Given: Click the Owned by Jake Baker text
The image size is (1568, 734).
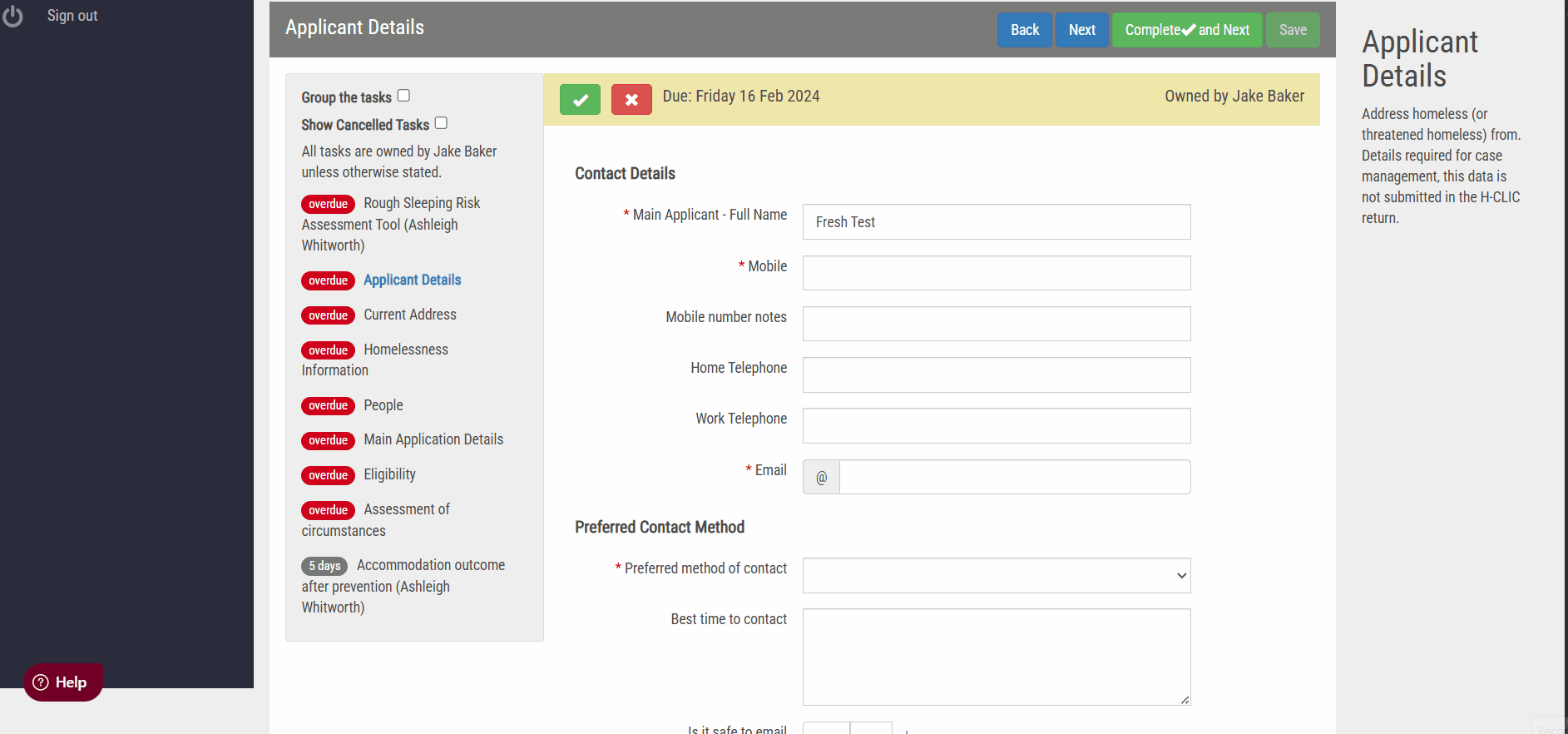Looking at the screenshot, I should click(x=1234, y=96).
